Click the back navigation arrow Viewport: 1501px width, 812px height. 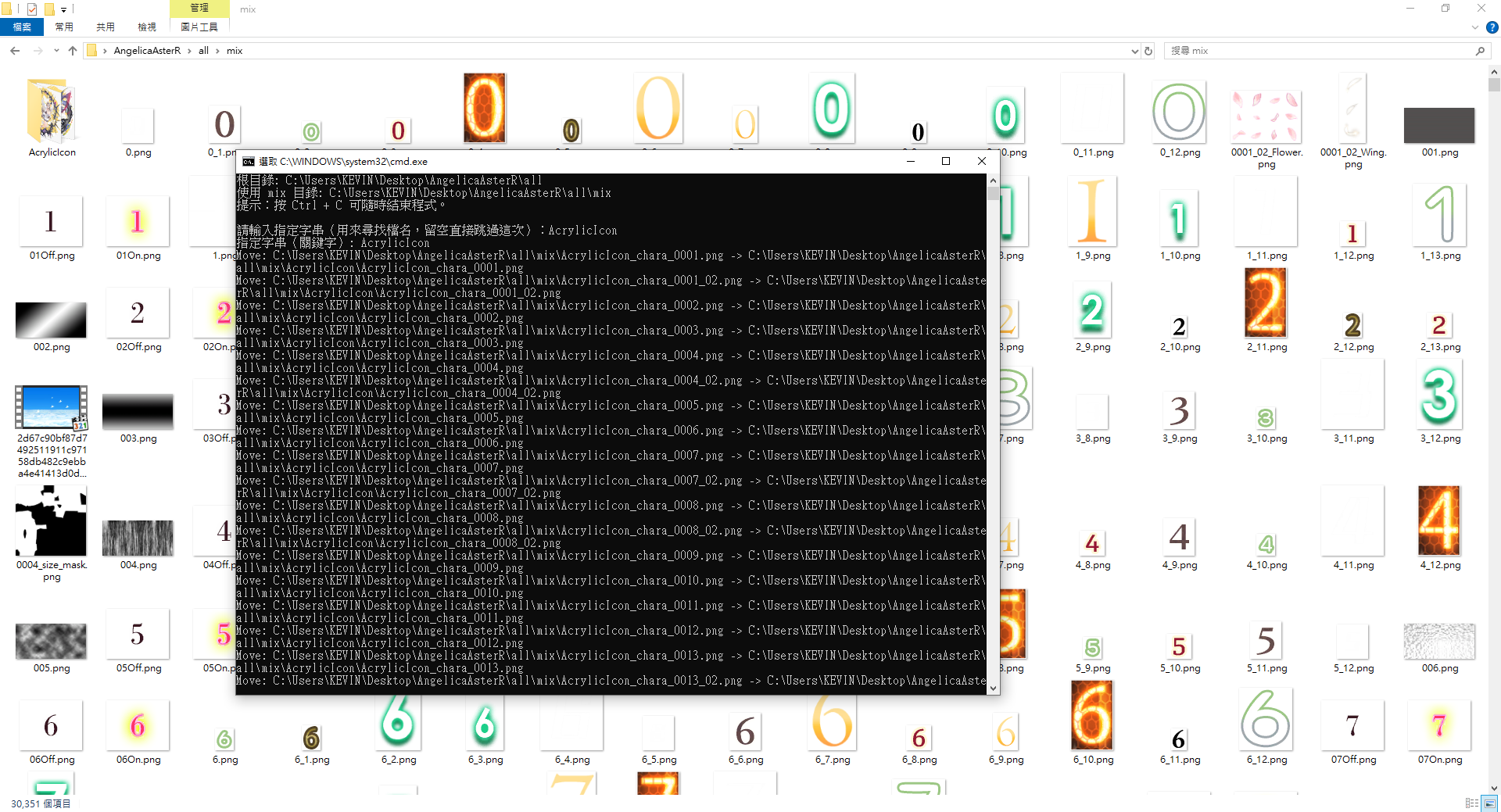pos(15,51)
